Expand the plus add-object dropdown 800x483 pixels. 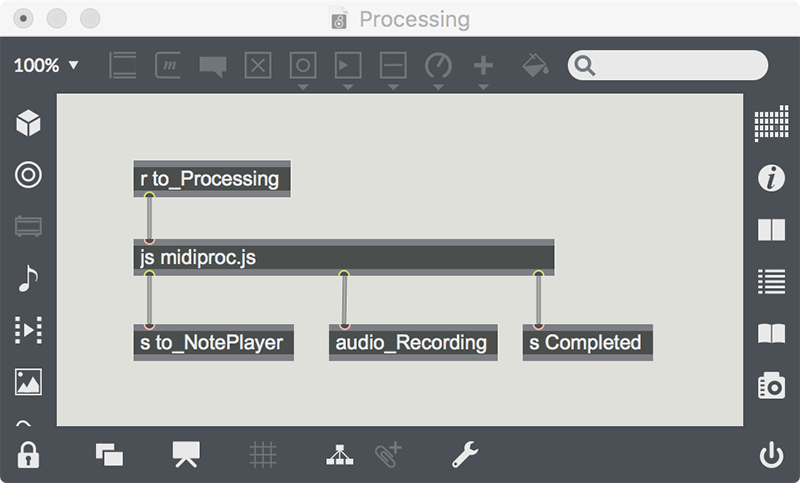(483, 87)
